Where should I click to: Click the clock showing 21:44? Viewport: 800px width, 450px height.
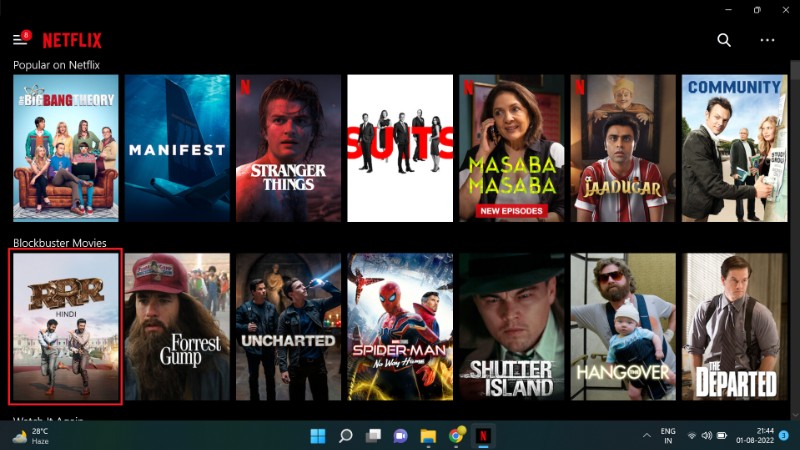[x=755, y=436]
